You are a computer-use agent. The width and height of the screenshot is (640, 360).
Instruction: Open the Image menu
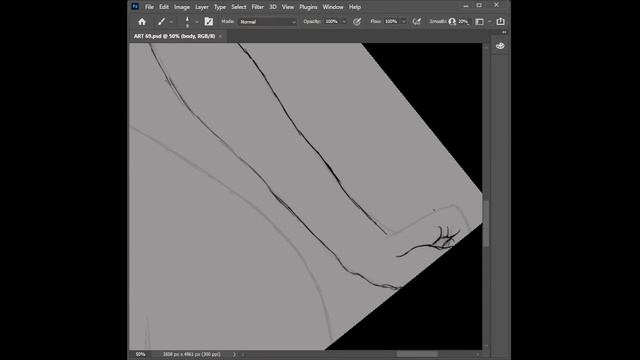point(182,7)
